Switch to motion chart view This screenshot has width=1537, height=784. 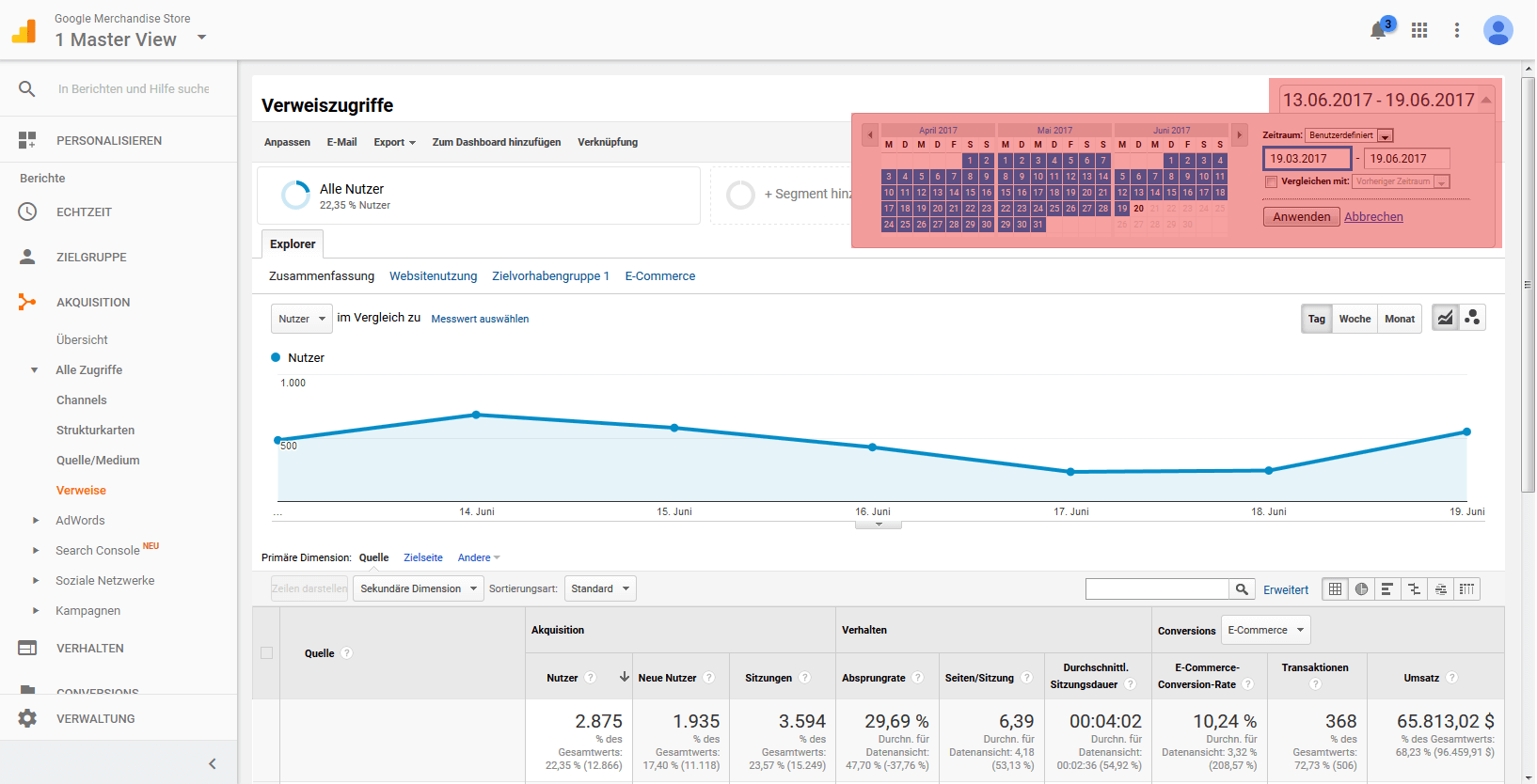[1472, 318]
